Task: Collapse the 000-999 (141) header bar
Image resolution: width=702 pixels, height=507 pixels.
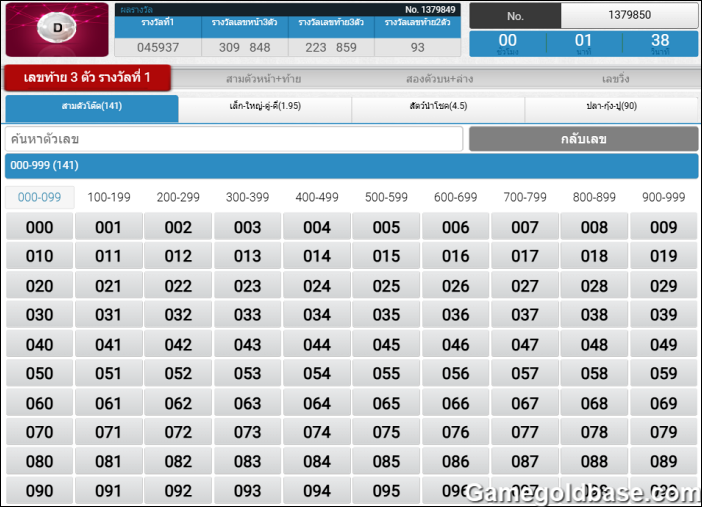Action: tap(350, 166)
